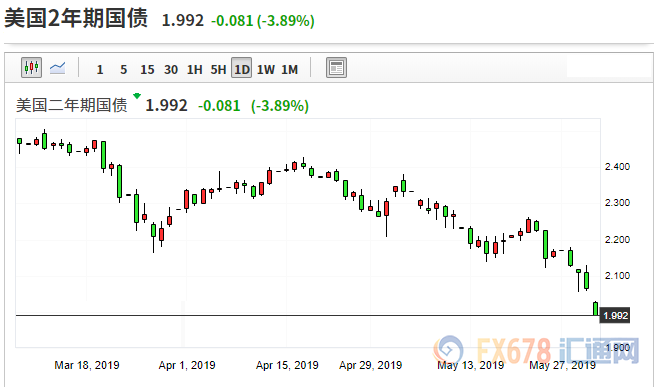Select the 15 minute interval
The height and width of the screenshot is (387, 657).
click(x=147, y=70)
